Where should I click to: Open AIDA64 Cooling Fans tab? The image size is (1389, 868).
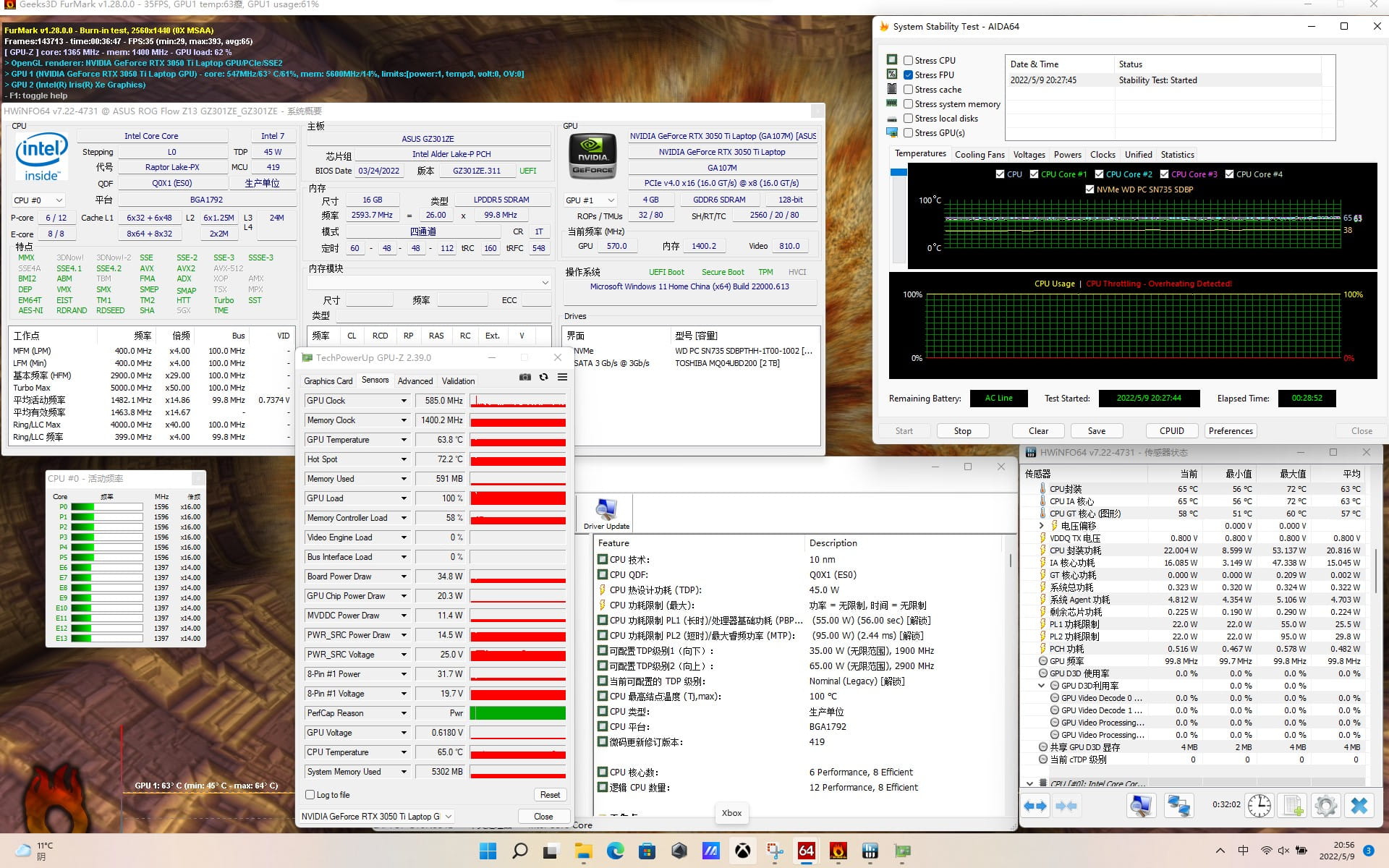(980, 155)
